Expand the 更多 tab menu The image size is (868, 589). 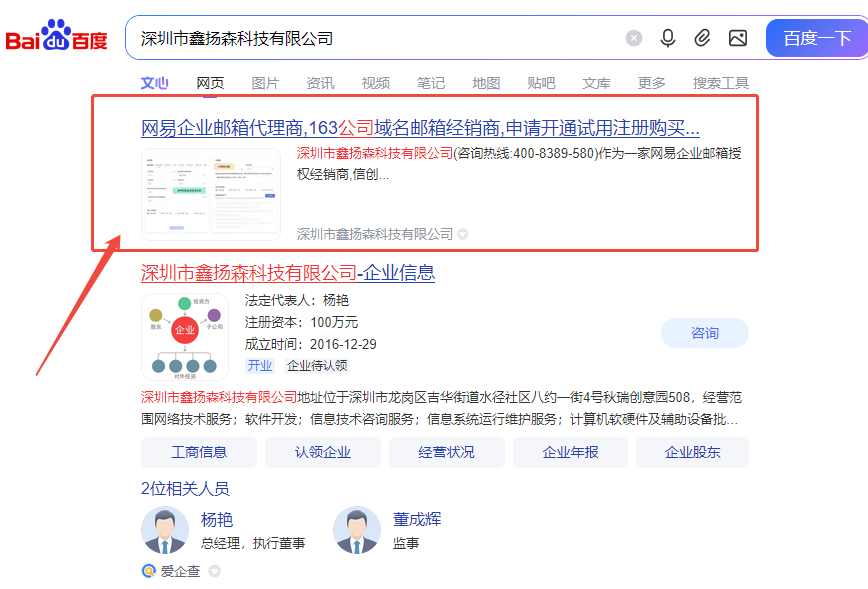click(x=652, y=83)
